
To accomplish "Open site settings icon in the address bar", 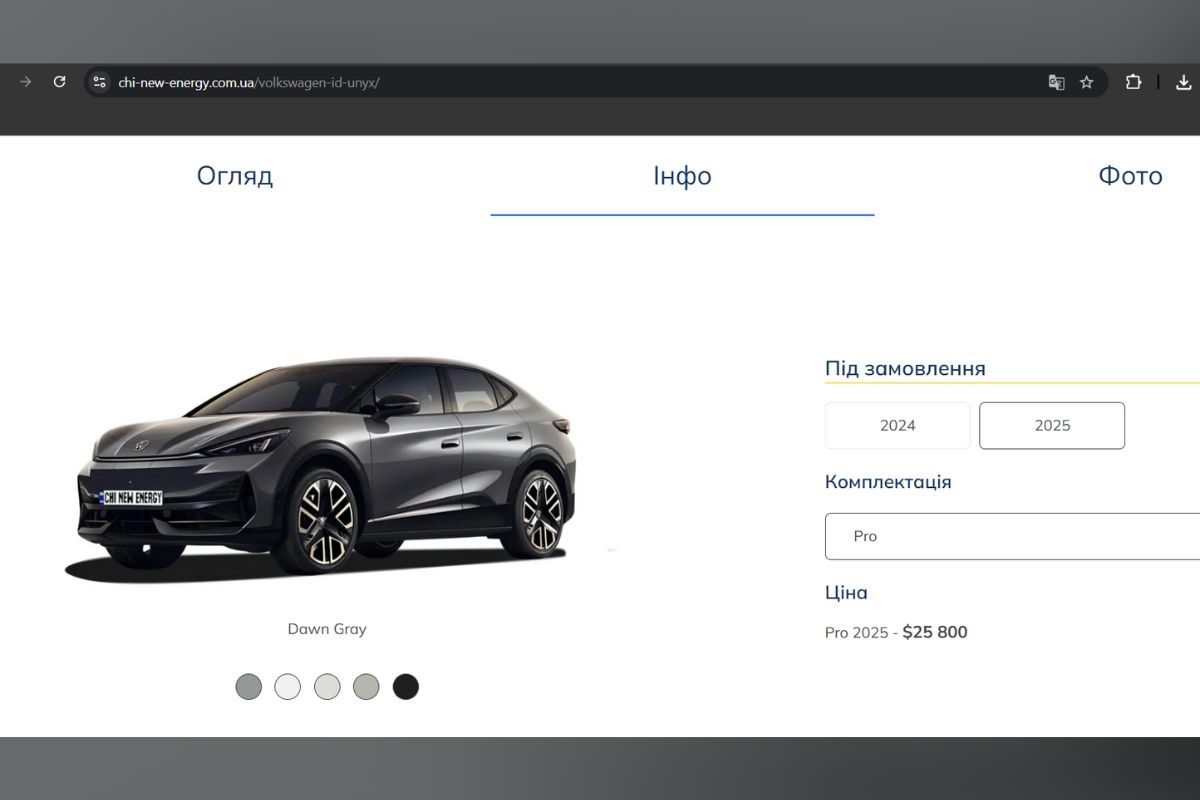I will click(x=100, y=83).
